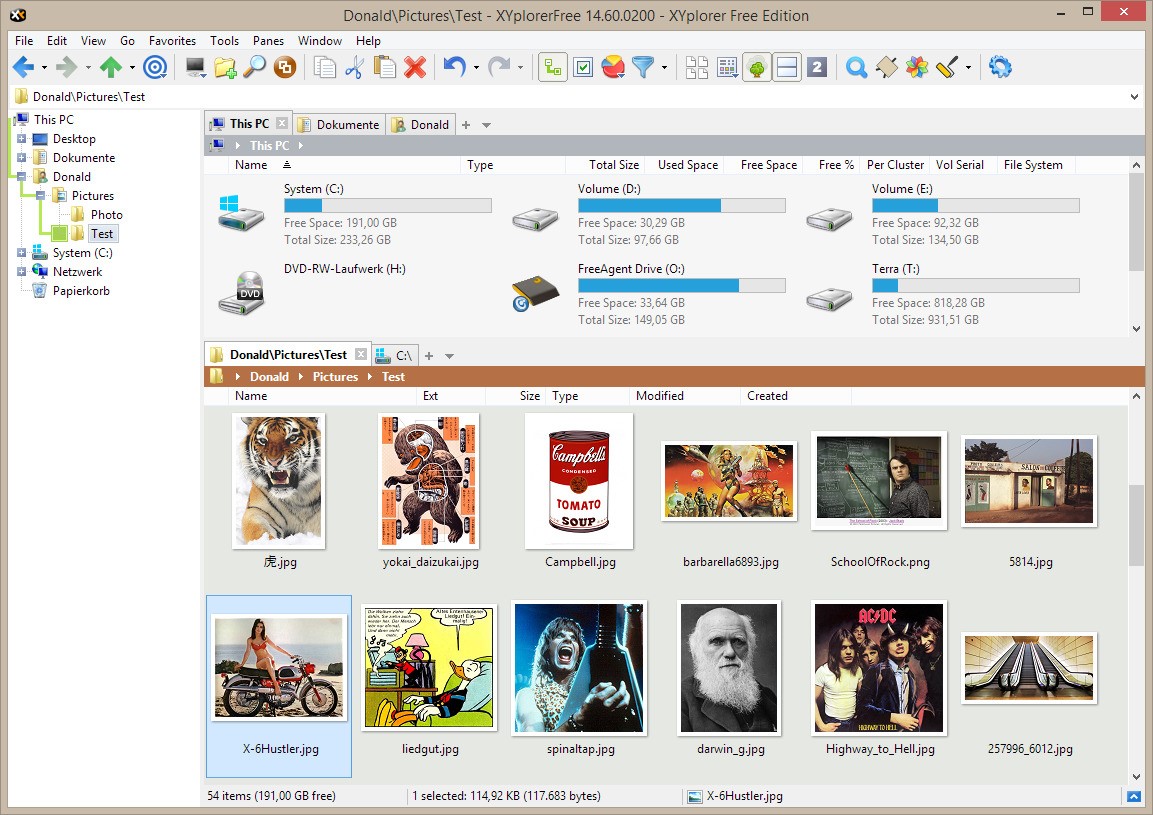Go up one folder with green arrow
This screenshot has width=1153, height=815.
coord(111,68)
